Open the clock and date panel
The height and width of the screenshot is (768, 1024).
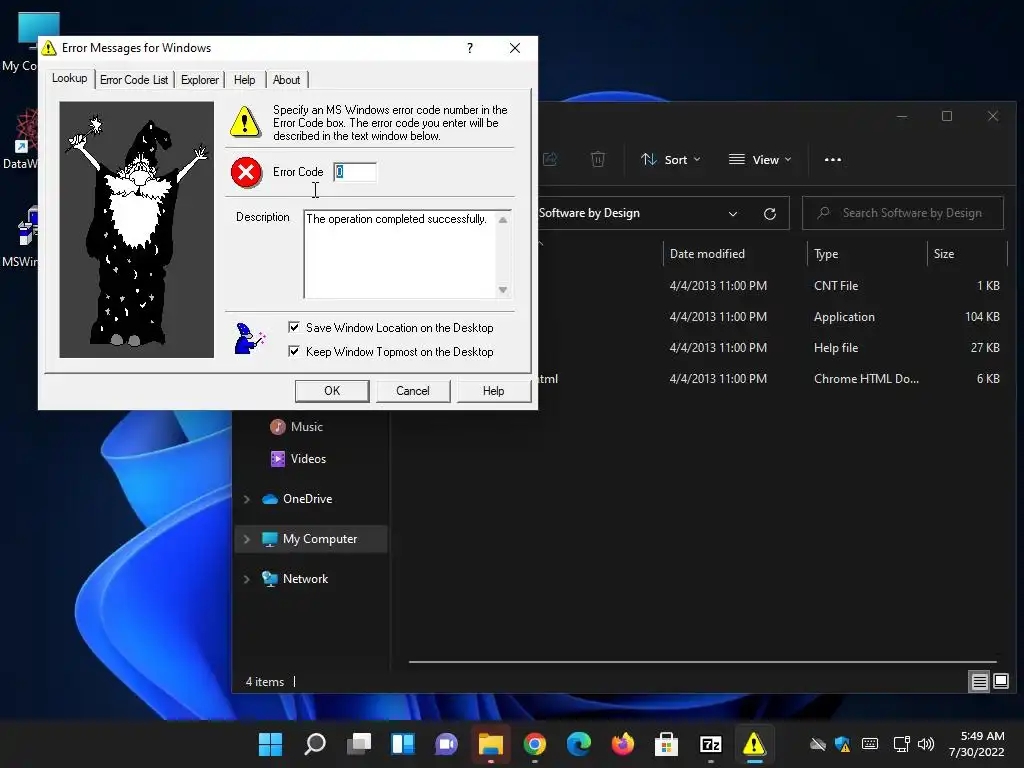(x=976, y=744)
